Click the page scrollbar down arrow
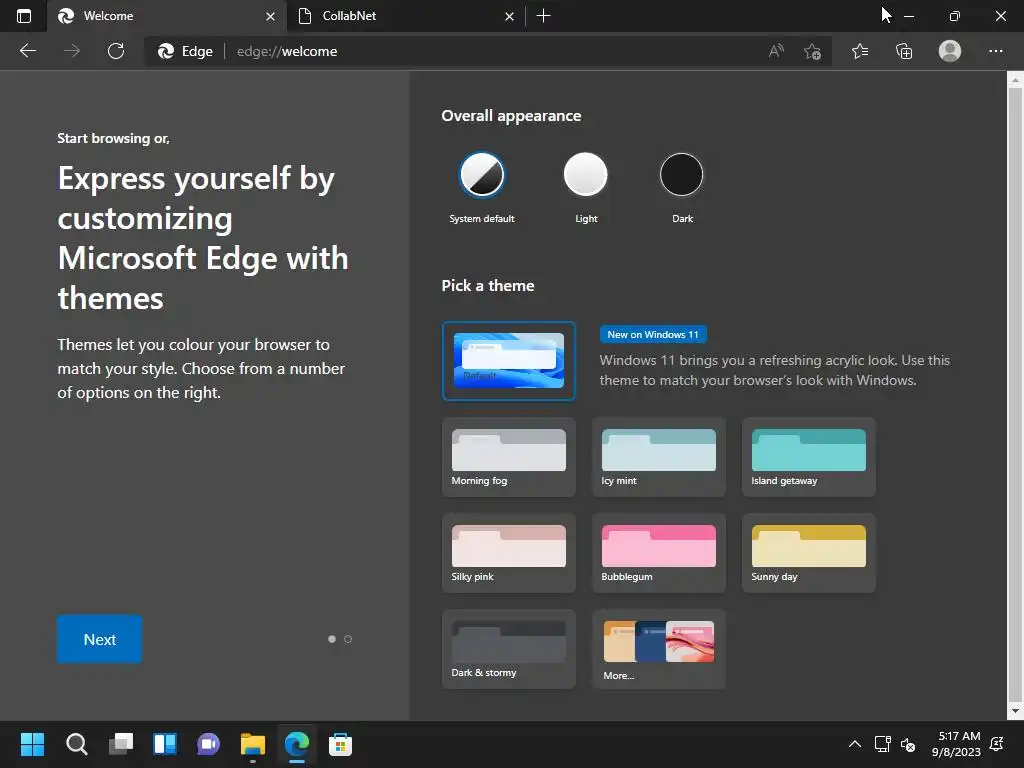Viewport: 1024px width, 768px height. tap(1014, 711)
